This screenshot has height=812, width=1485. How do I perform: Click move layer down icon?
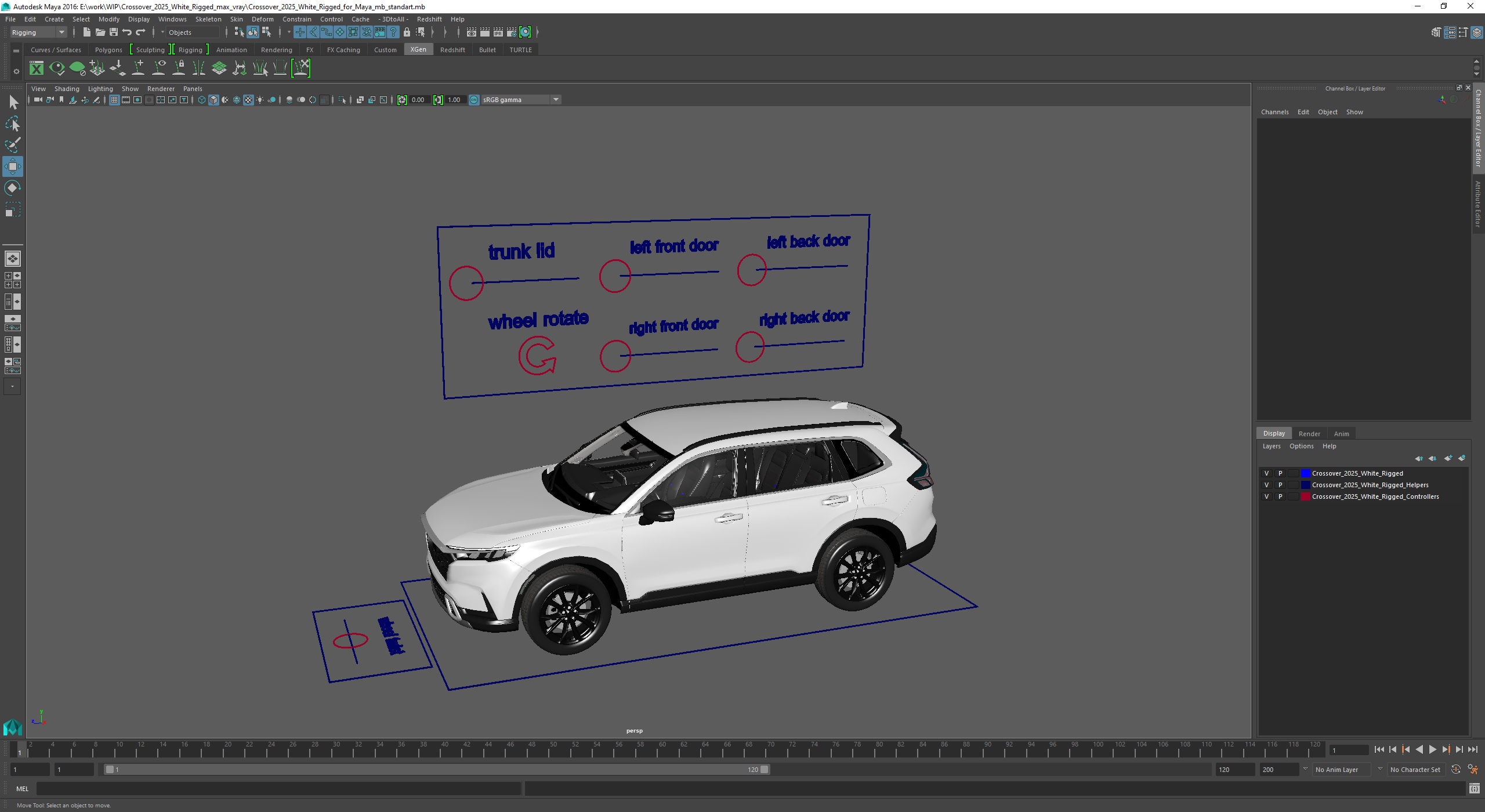click(1433, 458)
